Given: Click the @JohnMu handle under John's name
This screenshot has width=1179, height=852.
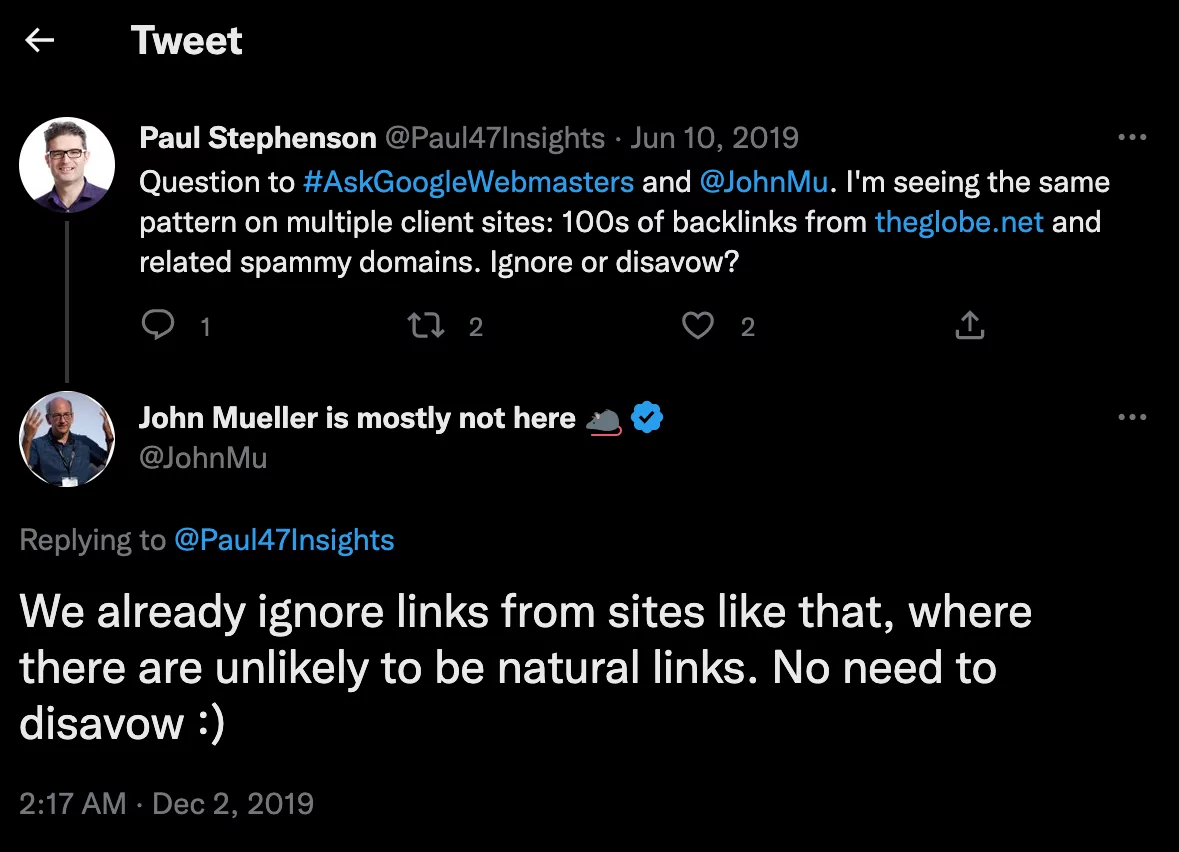Looking at the screenshot, I should [203, 457].
